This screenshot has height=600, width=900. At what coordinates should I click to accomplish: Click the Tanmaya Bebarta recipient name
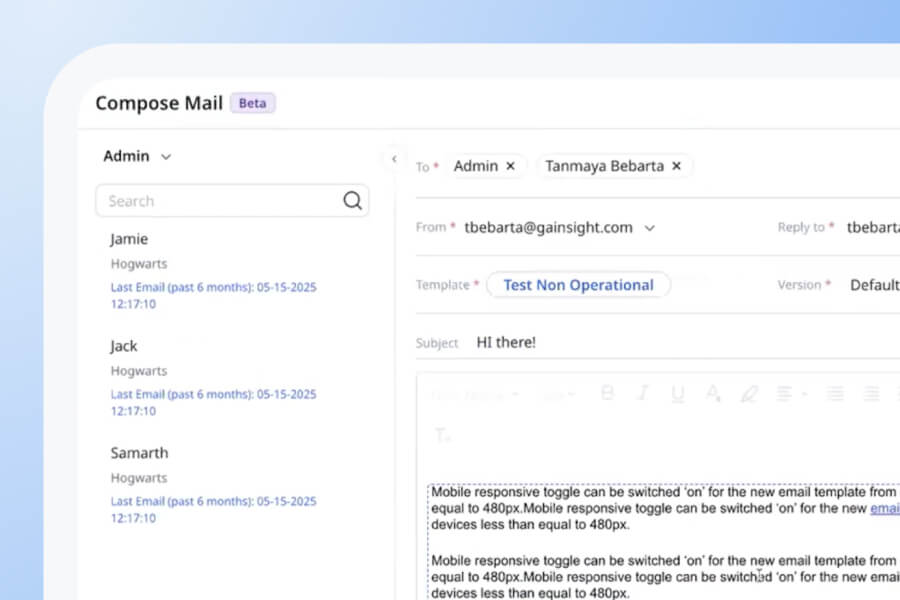click(604, 166)
